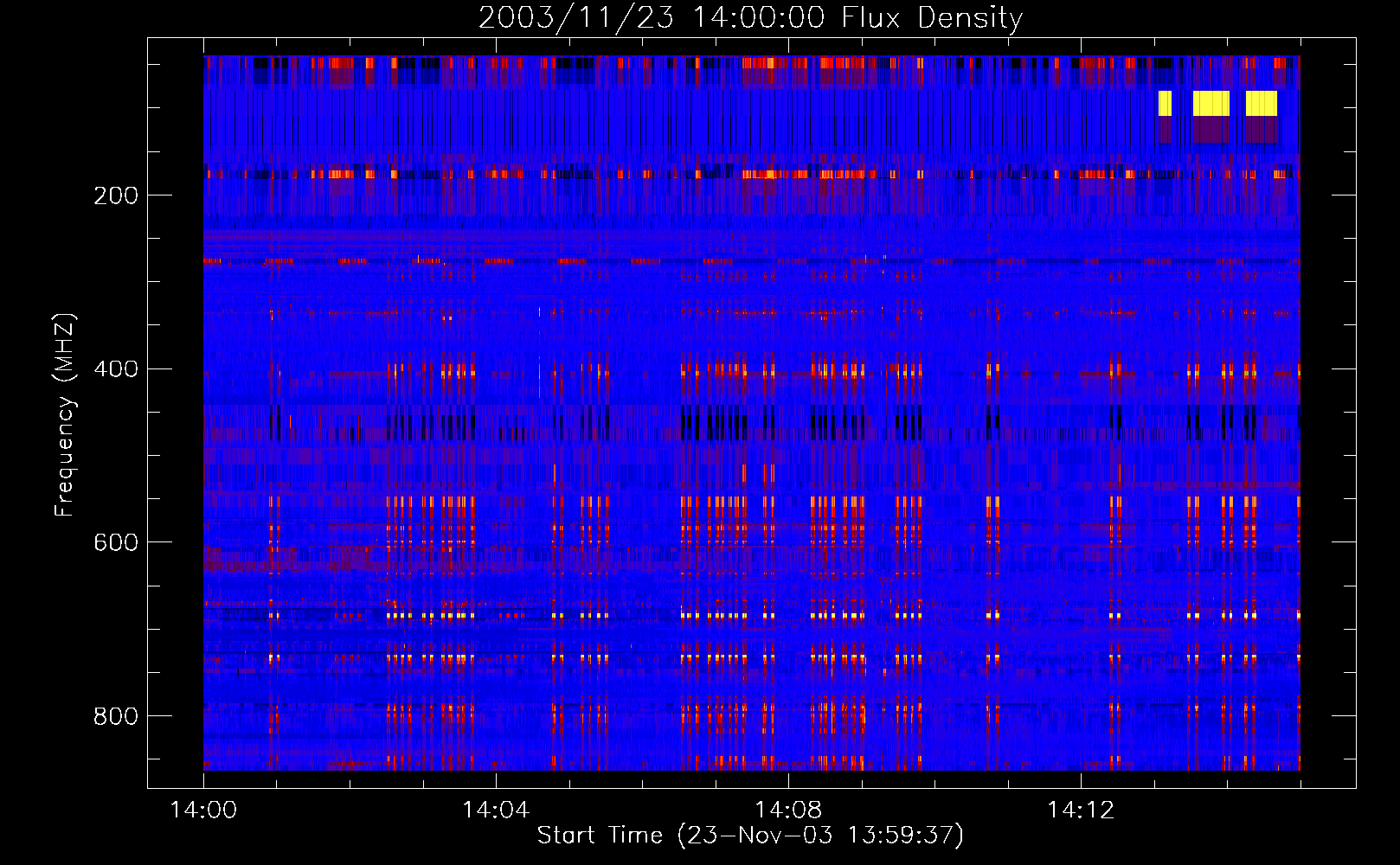Click the 200 frequency tick label
Viewport: 1400px width, 865px height.
[116, 195]
